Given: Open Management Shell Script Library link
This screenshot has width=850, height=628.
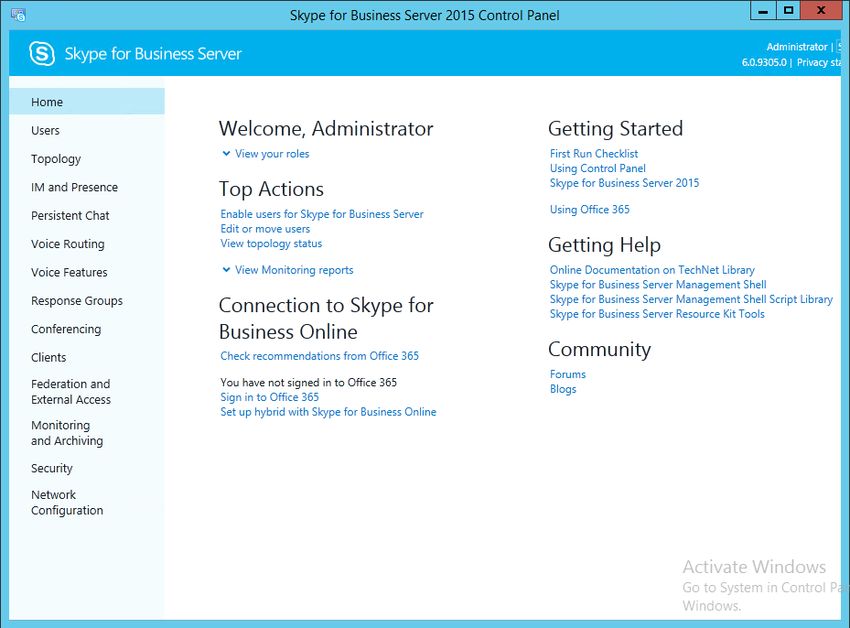Looking at the screenshot, I should [x=691, y=299].
